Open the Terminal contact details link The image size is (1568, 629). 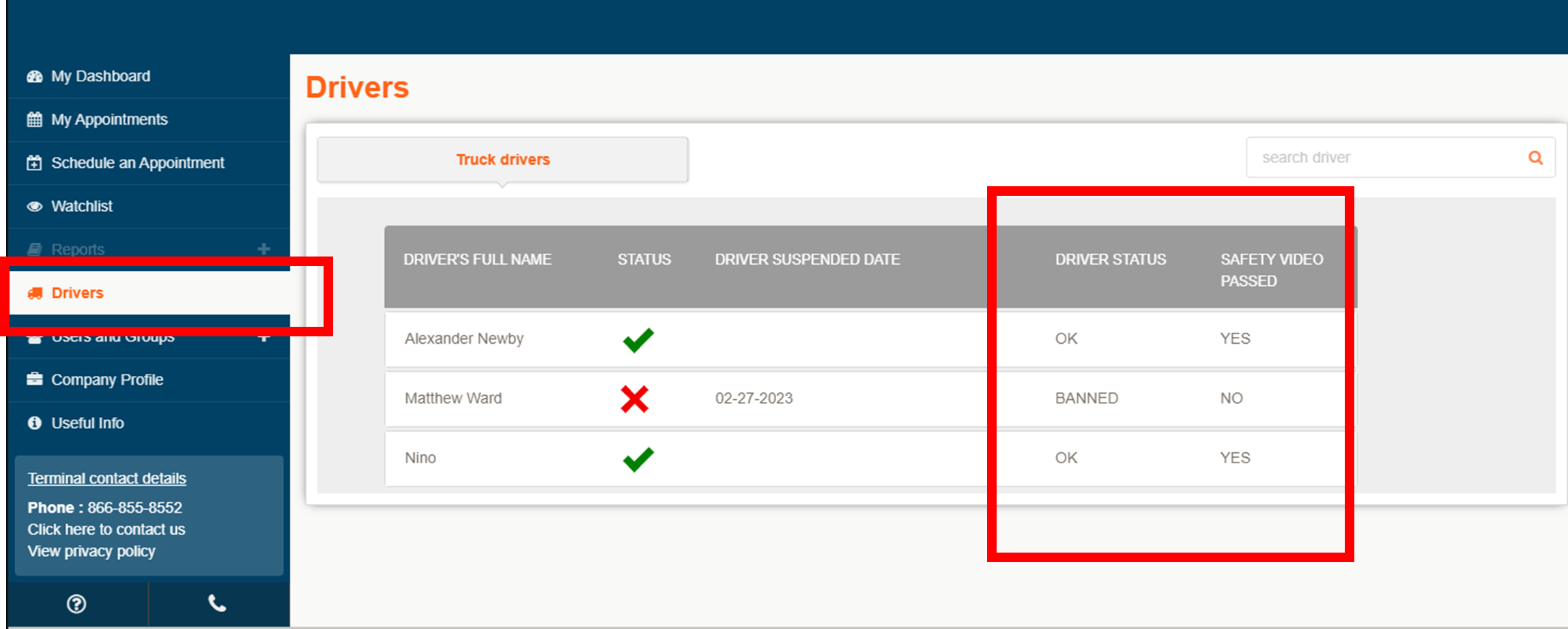106,478
